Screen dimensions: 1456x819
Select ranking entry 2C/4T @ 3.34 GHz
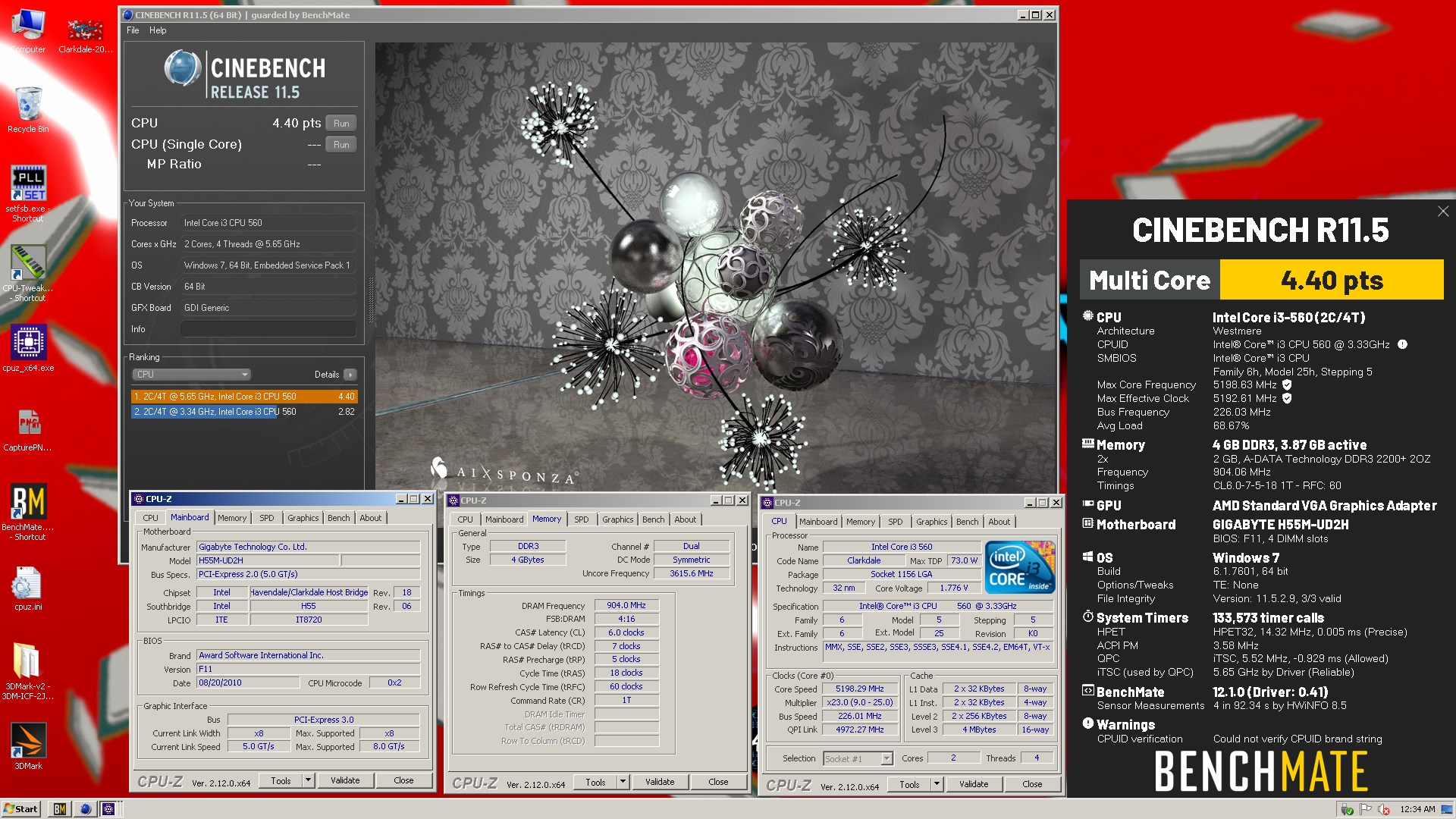(243, 412)
